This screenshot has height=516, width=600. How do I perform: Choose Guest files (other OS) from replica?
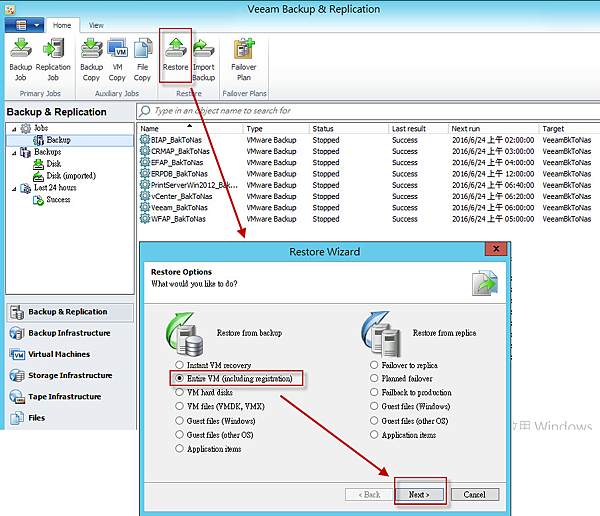374,421
